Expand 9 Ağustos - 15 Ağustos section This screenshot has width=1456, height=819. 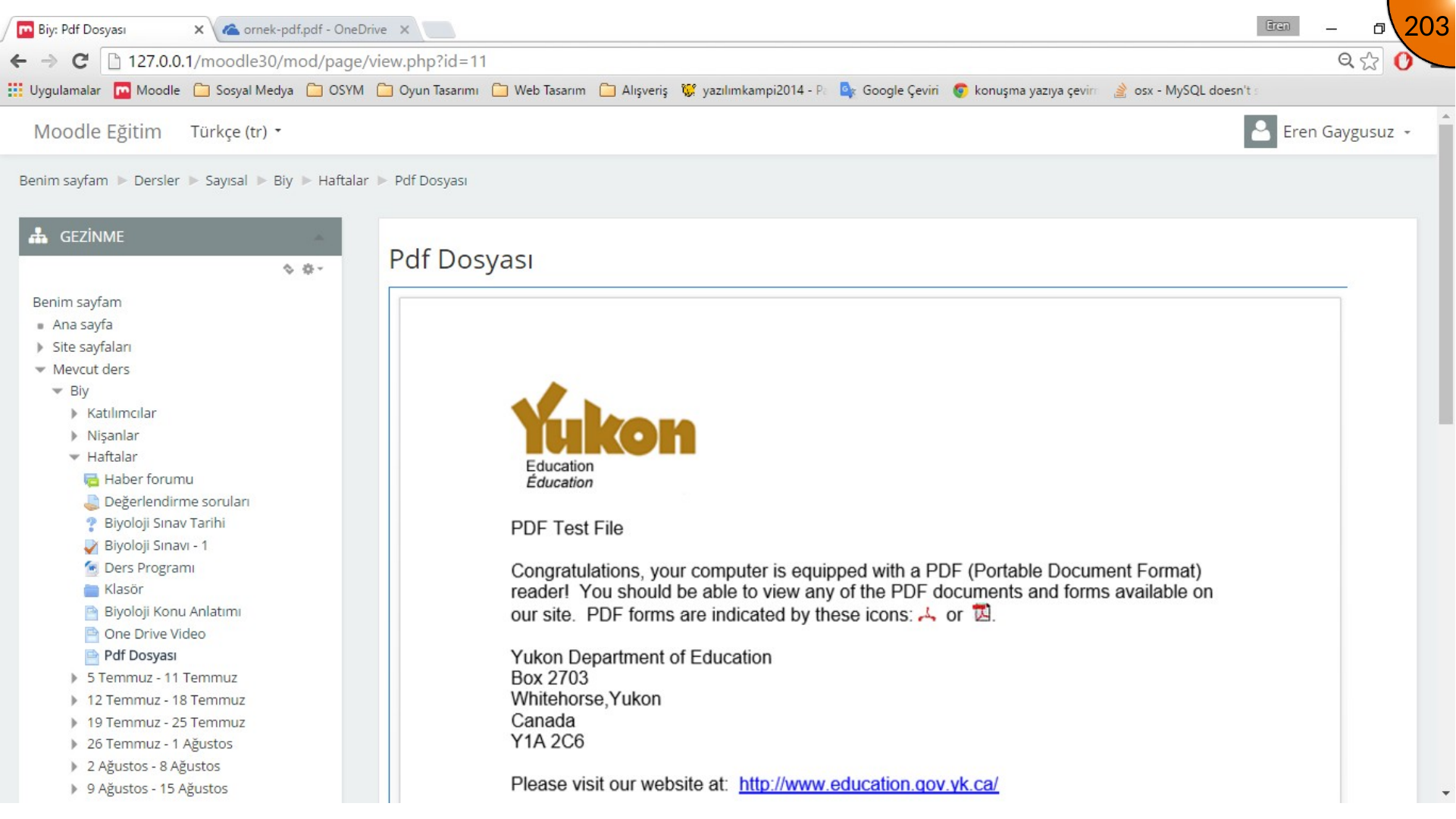(74, 789)
